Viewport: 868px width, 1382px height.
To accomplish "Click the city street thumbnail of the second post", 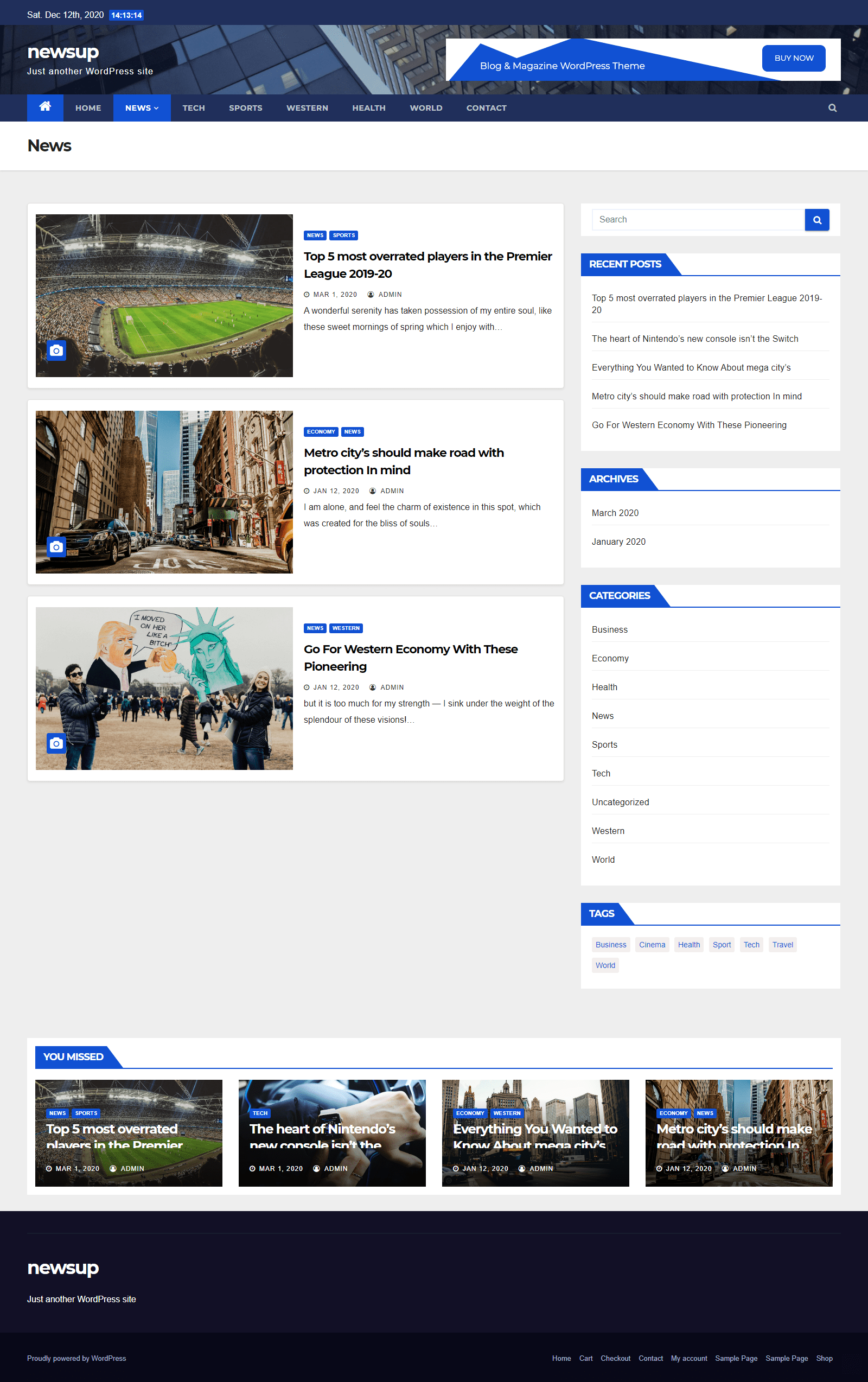I will click(164, 492).
